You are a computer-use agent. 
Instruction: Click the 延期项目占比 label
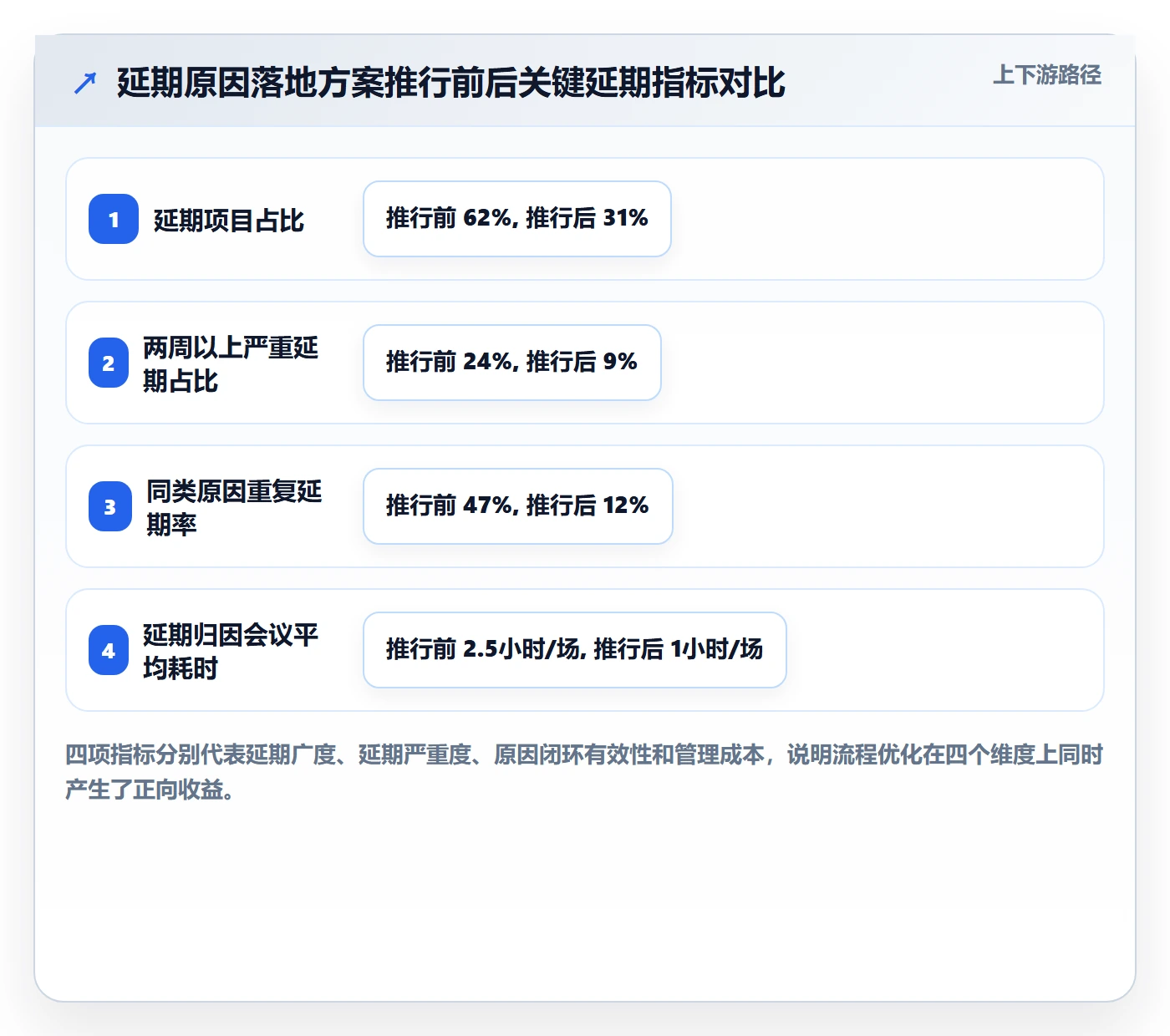coord(229,221)
